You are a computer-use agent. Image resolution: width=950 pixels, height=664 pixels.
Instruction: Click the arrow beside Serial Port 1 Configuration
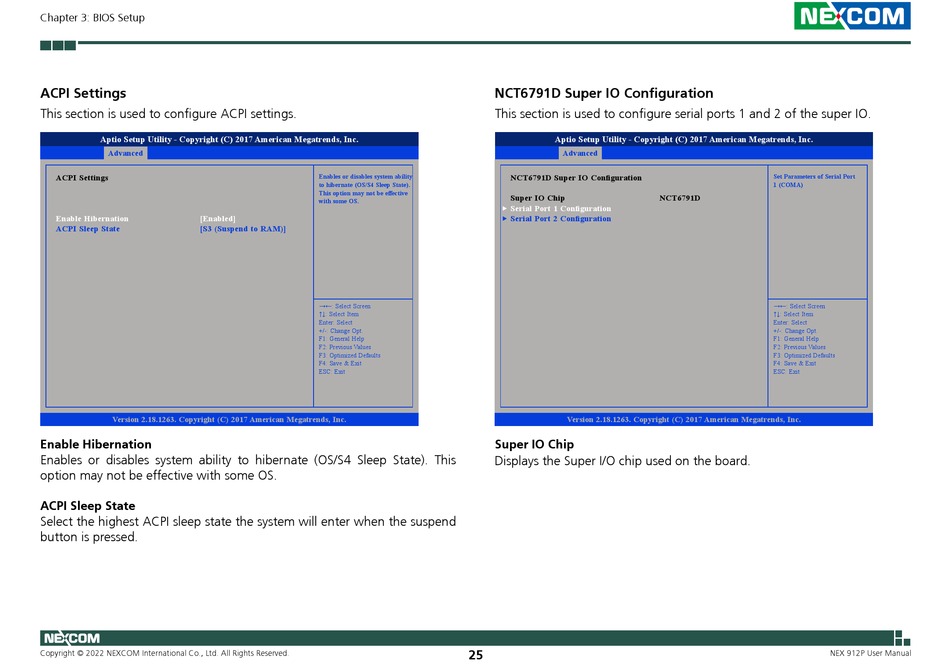coord(505,209)
